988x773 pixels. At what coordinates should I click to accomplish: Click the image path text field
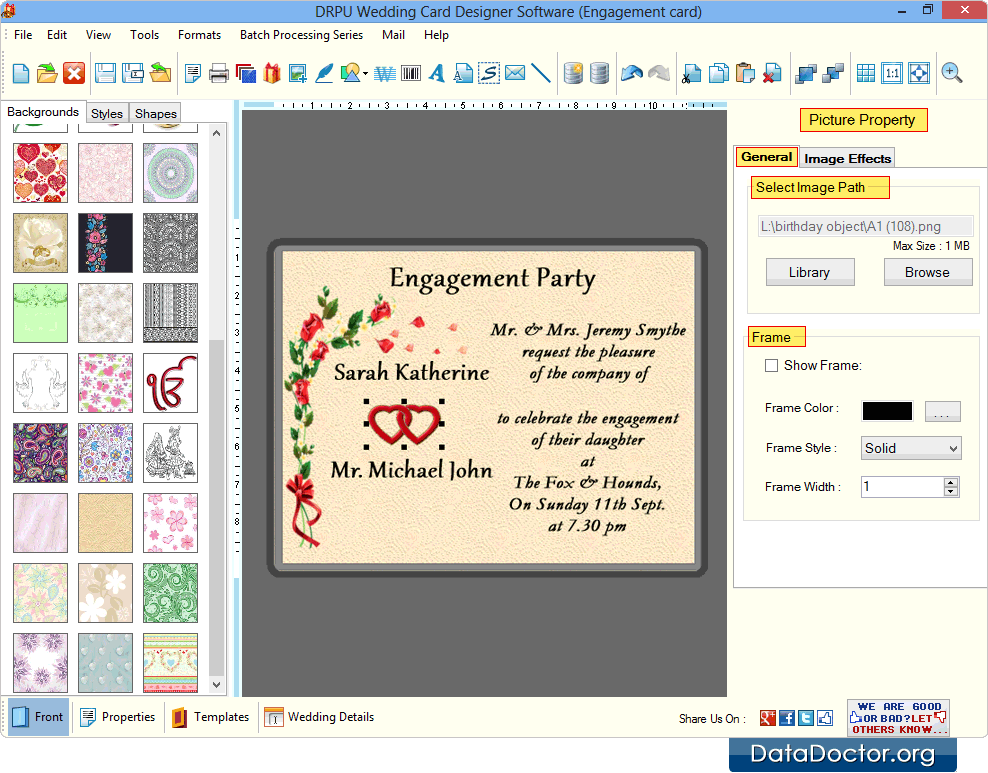click(x=865, y=226)
